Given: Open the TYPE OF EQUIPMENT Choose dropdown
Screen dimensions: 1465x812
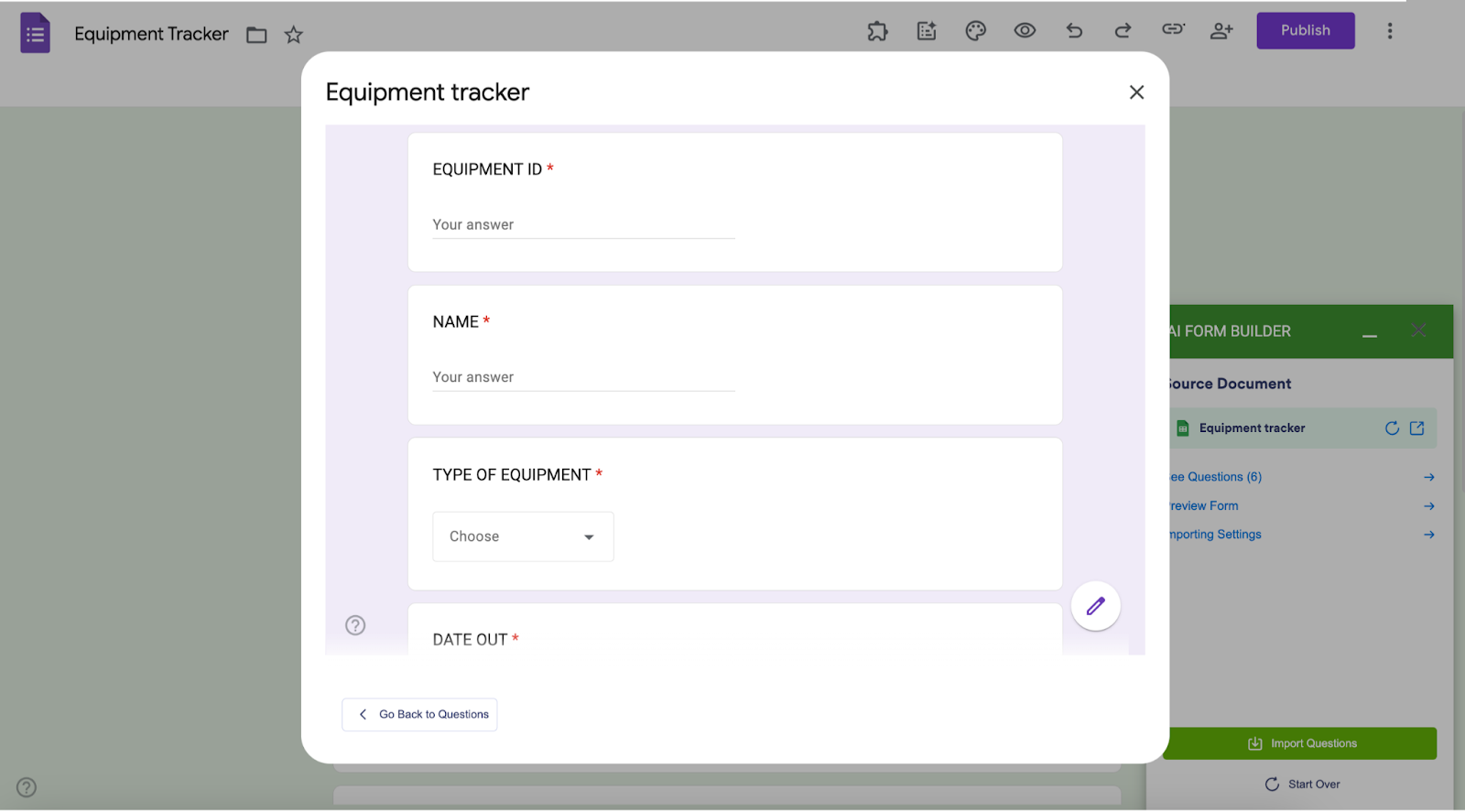Looking at the screenshot, I should pyautogui.click(x=523, y=536).
